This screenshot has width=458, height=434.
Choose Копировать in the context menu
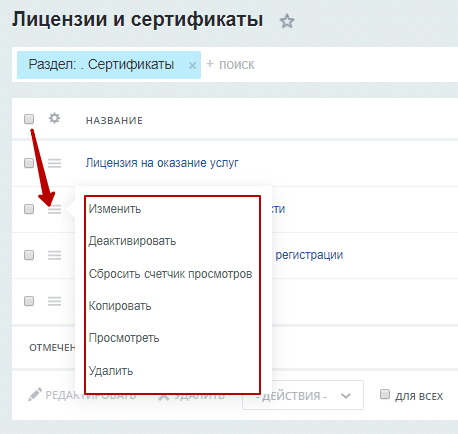point(120,306)
